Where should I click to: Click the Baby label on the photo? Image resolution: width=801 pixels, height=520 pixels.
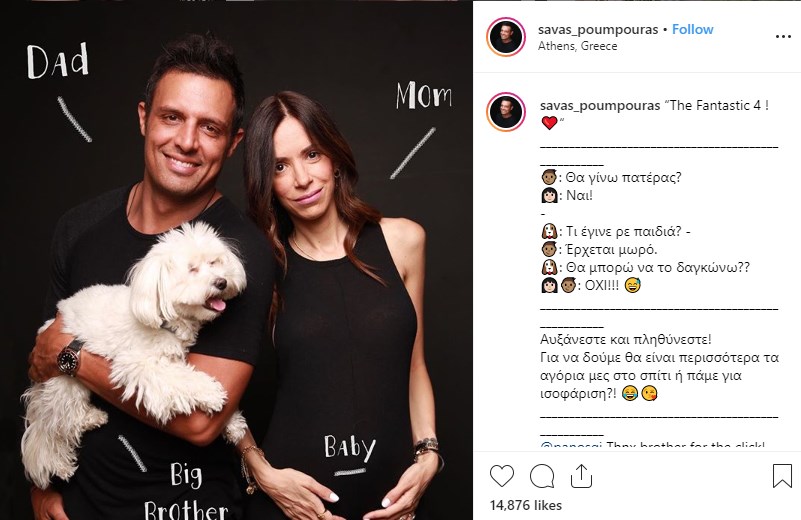[x=350, y=447]
